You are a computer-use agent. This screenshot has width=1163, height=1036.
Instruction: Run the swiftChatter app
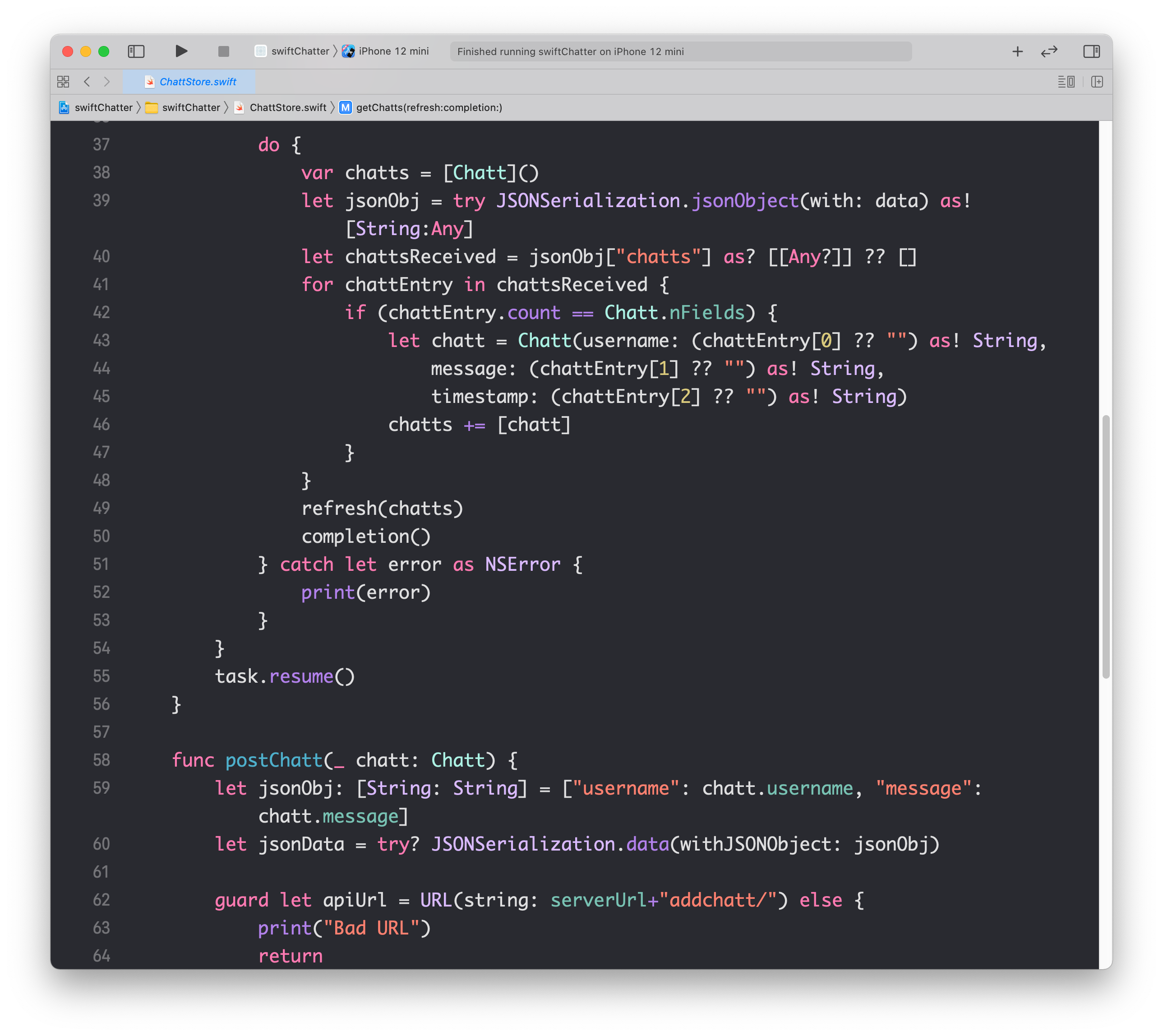[181, 51]
